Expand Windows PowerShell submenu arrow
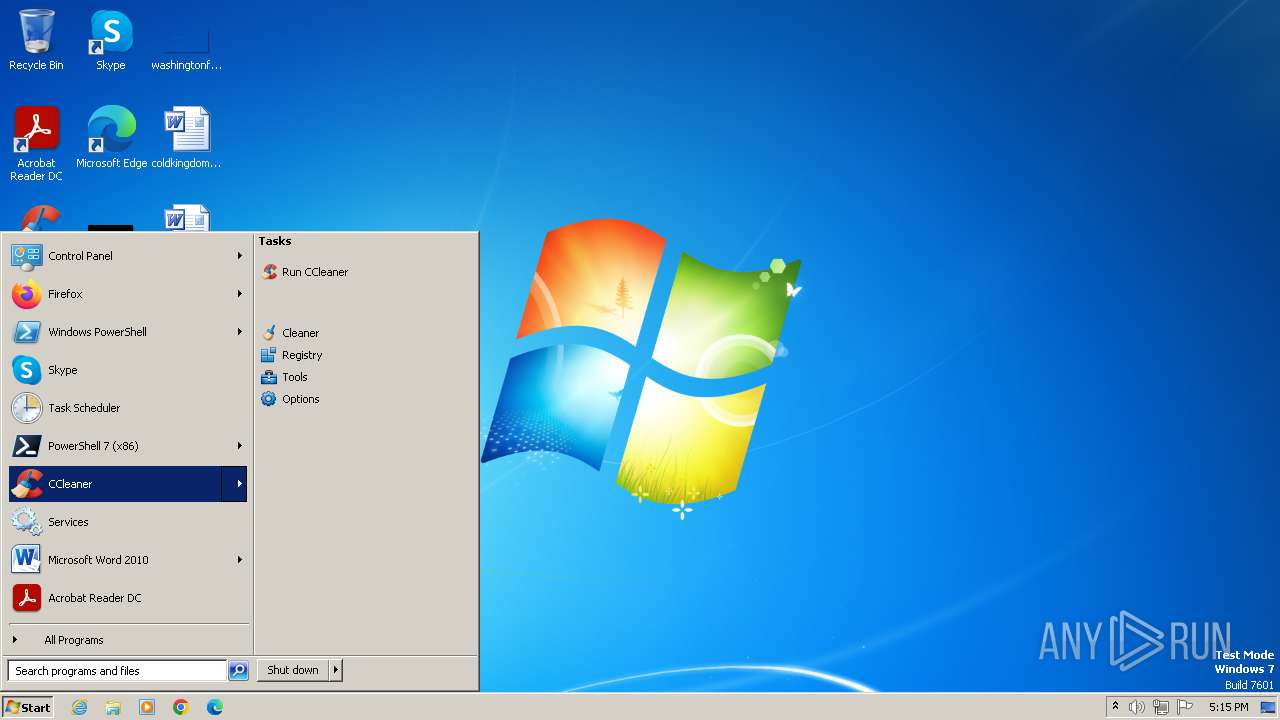This screenshot has height=720, width=1280. click(x=240, y=332)
